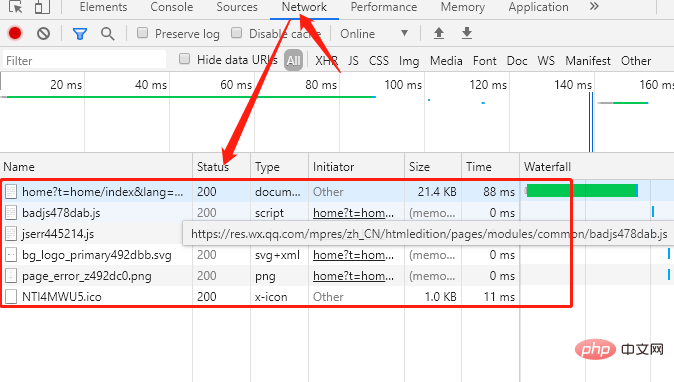The image size is (674, 382).
Task: Stop recording network log red button
Action: (x=15, y=33)
